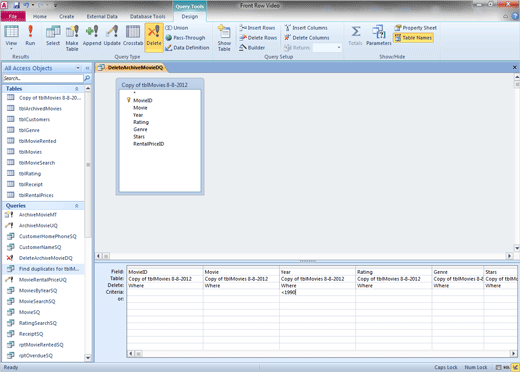520x372 pixels.
Task: Click the navigation pane Search box
Action: pos(43,78)
